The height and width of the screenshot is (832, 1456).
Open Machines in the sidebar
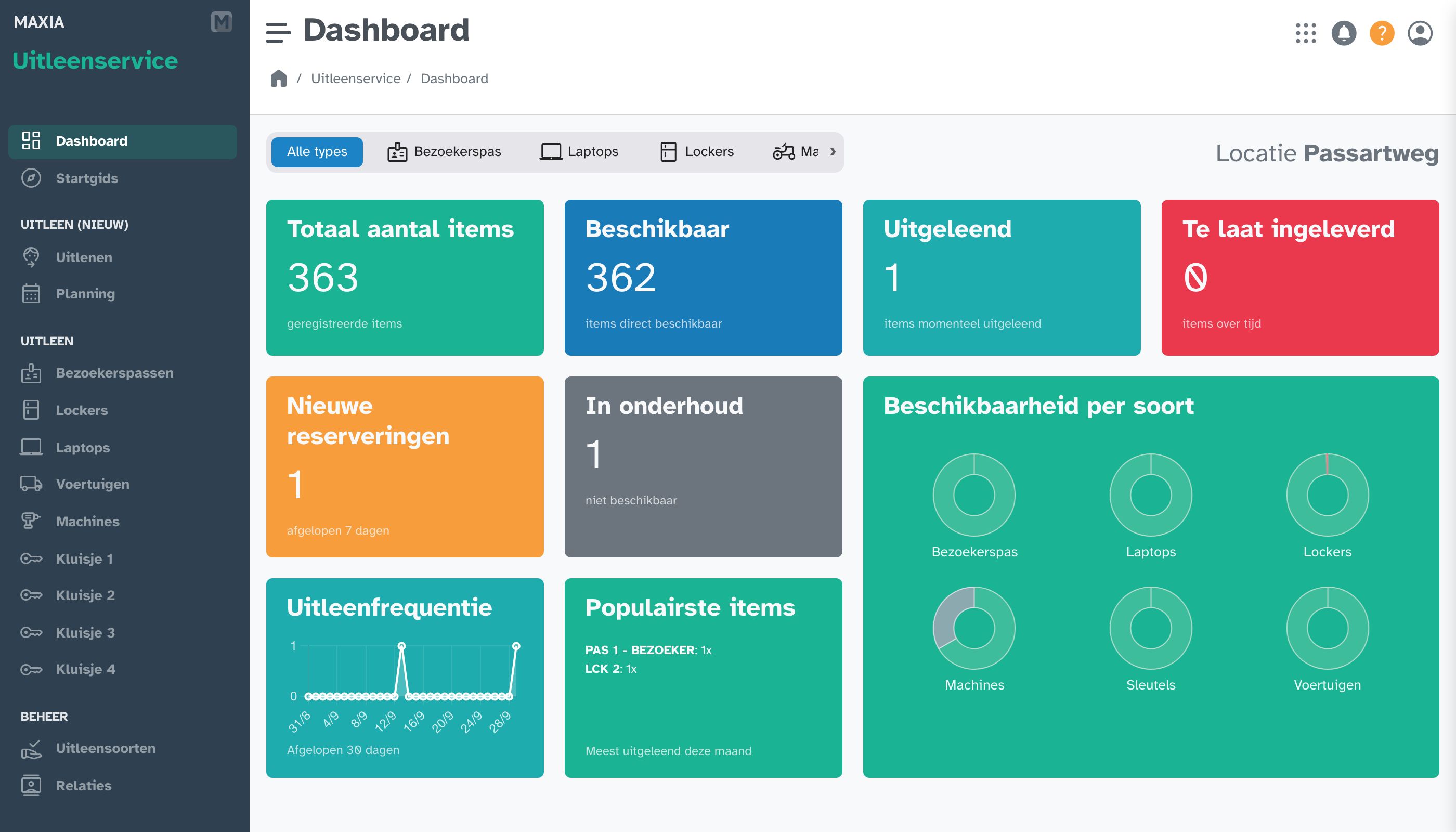[123, 521]
